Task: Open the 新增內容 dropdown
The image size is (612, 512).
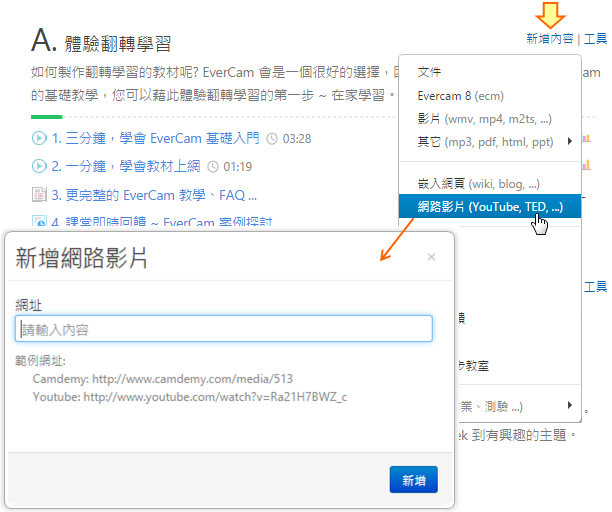Action: [x=549, y=39]
